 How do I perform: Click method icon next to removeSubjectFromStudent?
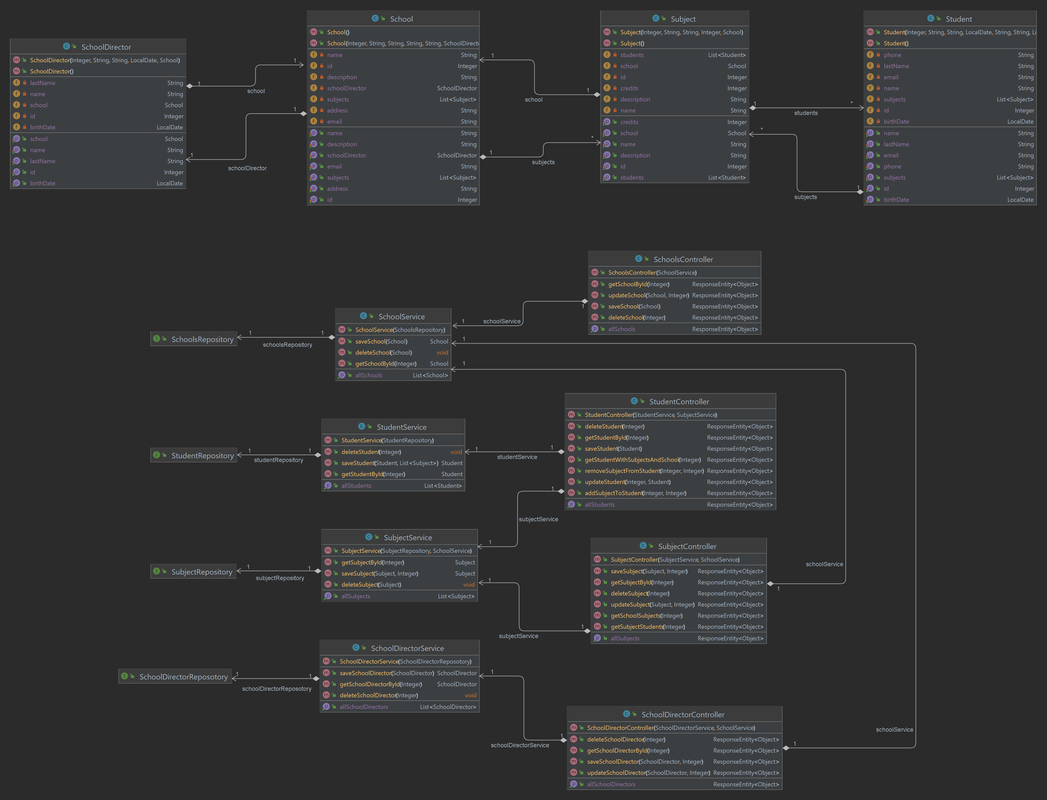[571, 471]
